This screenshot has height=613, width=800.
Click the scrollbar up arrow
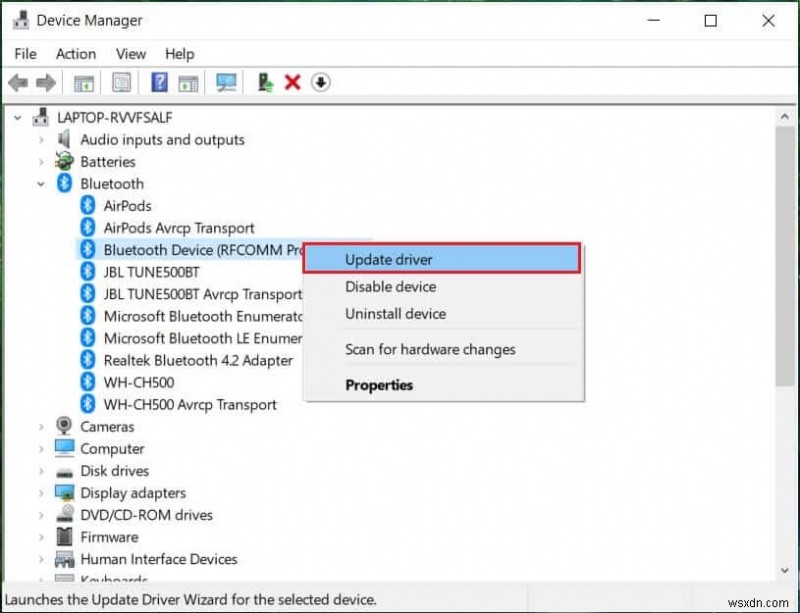point(784,117)
